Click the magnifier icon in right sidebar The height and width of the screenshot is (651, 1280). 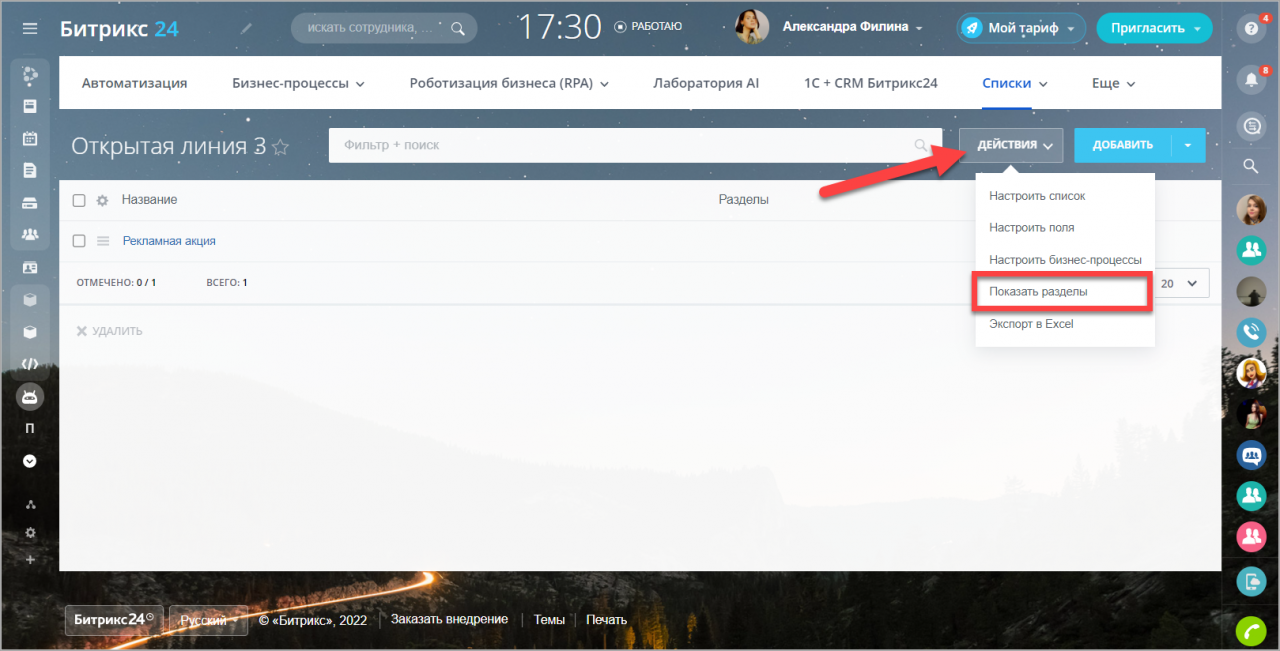[1250, 166]
